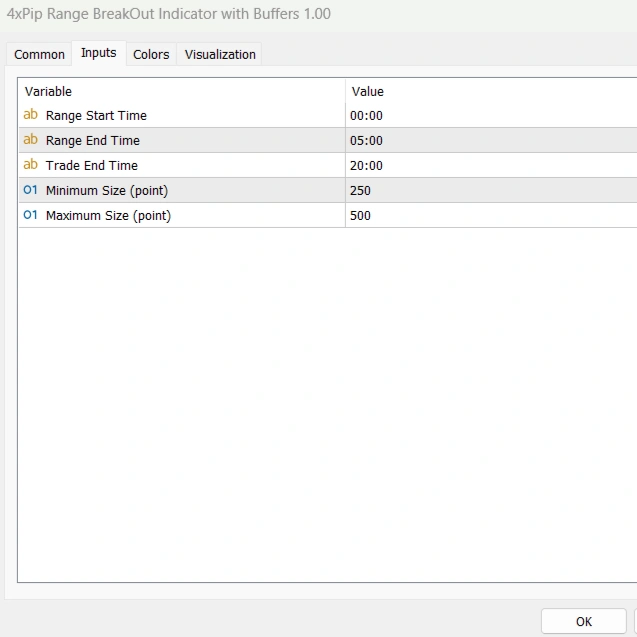Select the Range Start Time variable label
Viewport: 637px width, 637px height.
pyautogui.click(x=96, y=116)
